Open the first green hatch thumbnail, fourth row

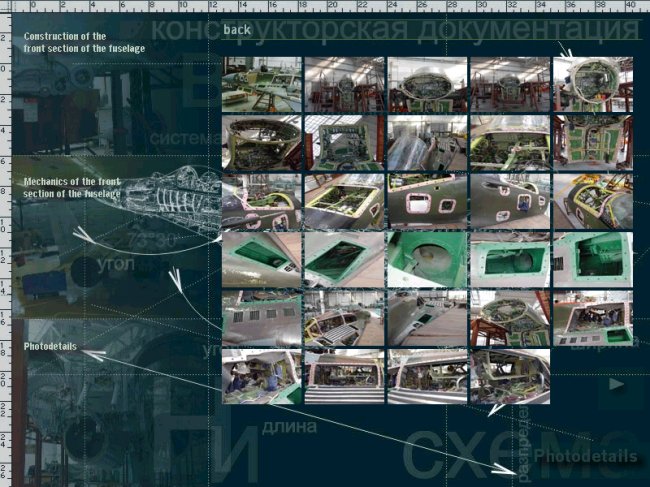pyautogui.click(x=261, y=259)
